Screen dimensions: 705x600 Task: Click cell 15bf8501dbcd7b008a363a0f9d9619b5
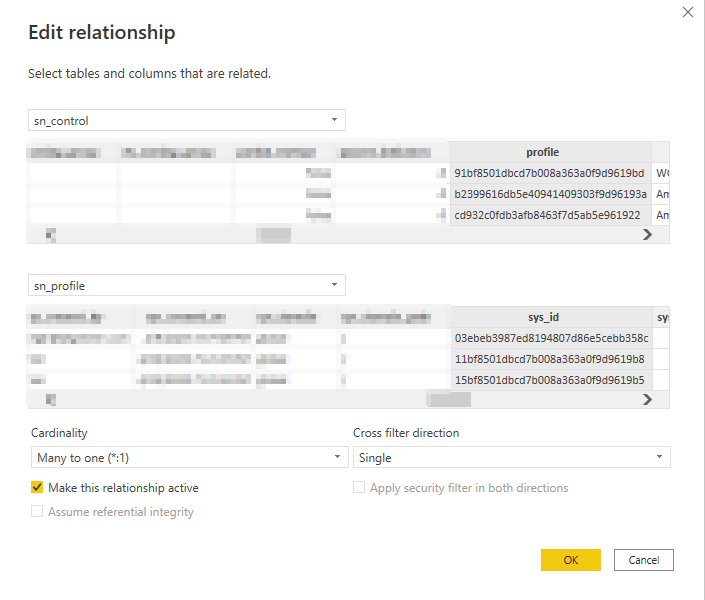pyautogui.click(x=551, y=380)
